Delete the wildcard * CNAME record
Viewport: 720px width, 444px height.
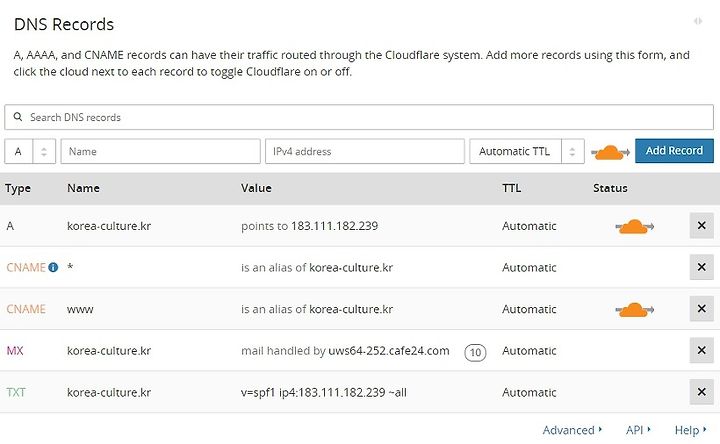point(701,267)
